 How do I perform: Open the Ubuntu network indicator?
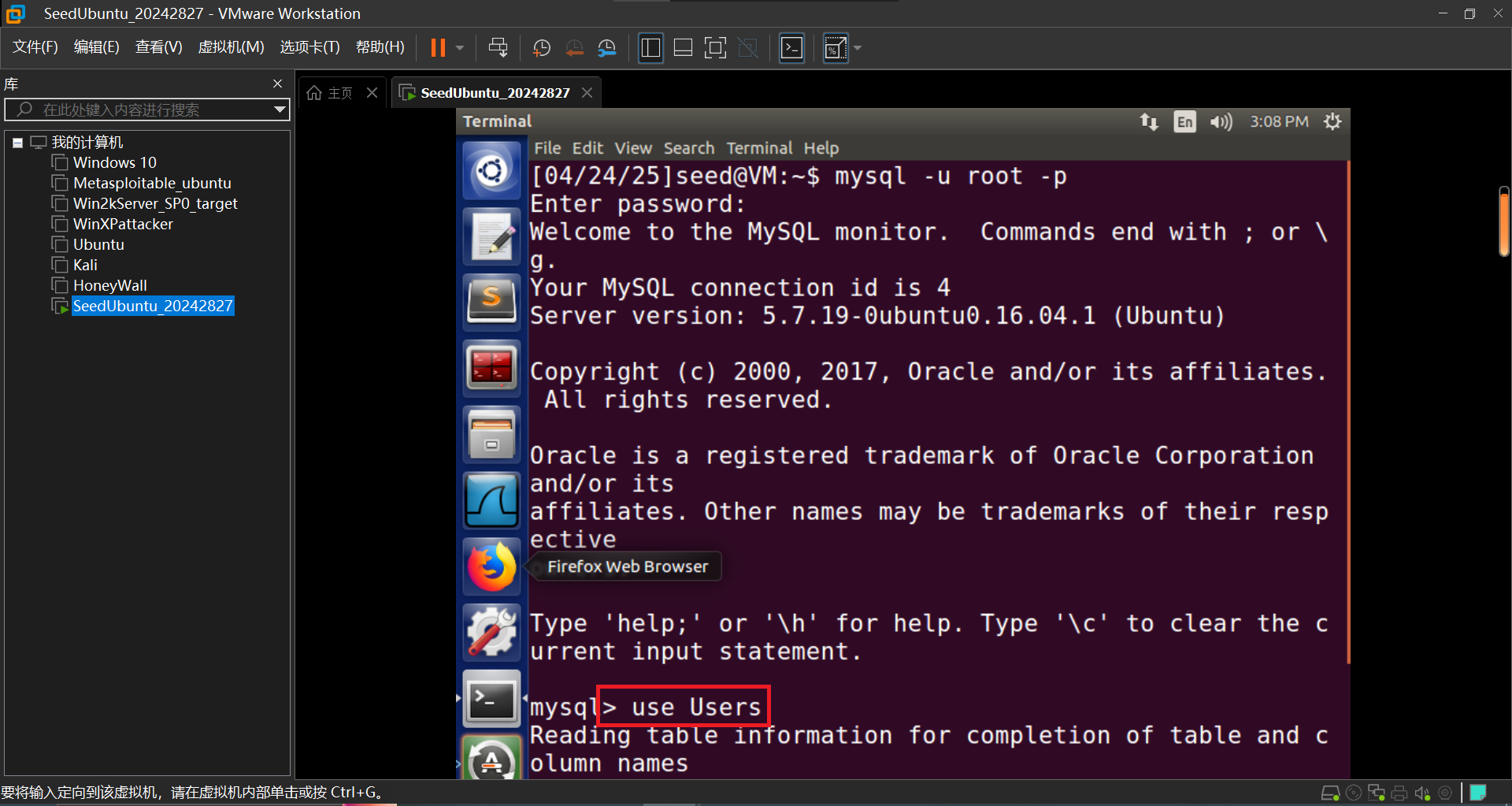coord(1149,121)
